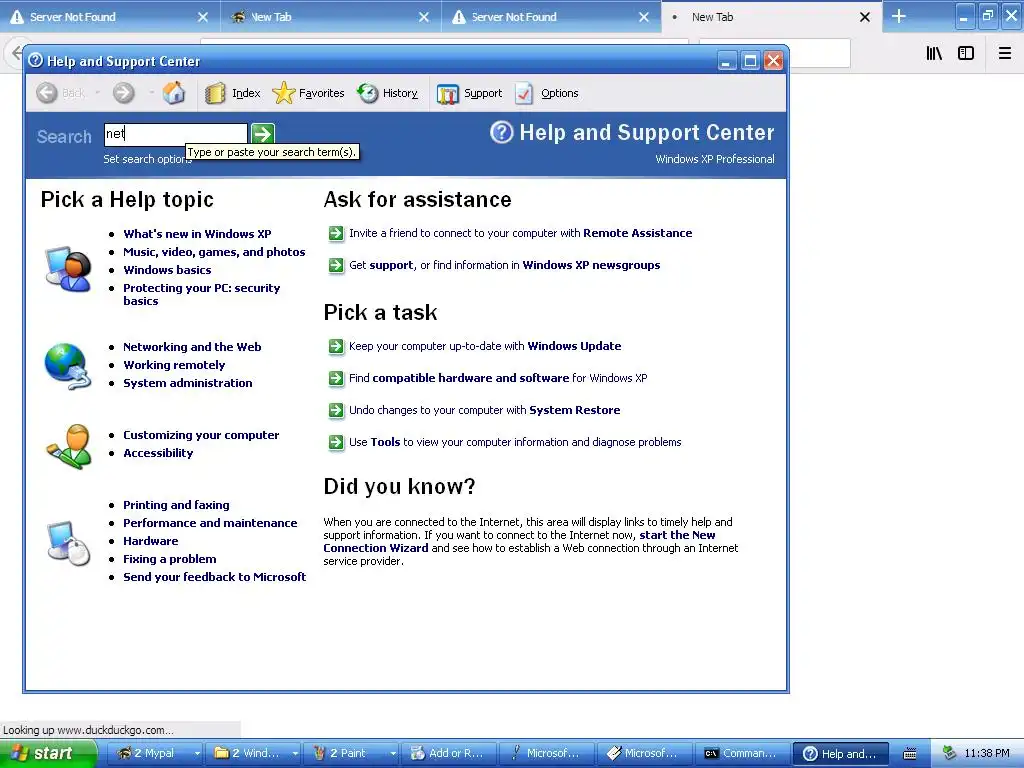Open a new browser tab with plus
Viewport: 1024px width, 768px height.
[x=899, y=16]
